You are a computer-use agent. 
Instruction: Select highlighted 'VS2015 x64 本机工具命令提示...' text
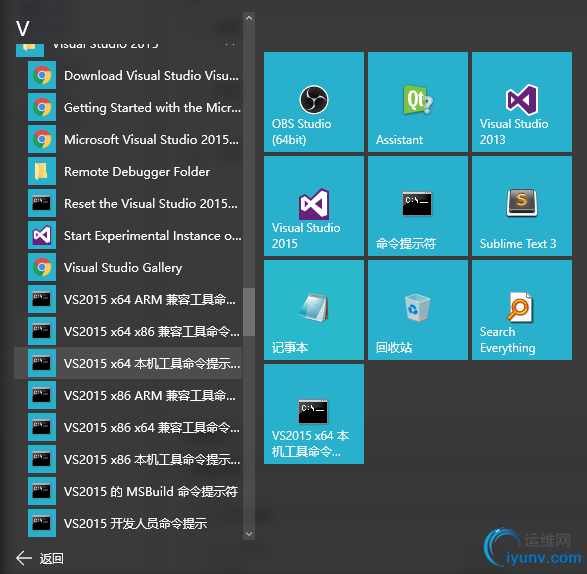(152, 364)
